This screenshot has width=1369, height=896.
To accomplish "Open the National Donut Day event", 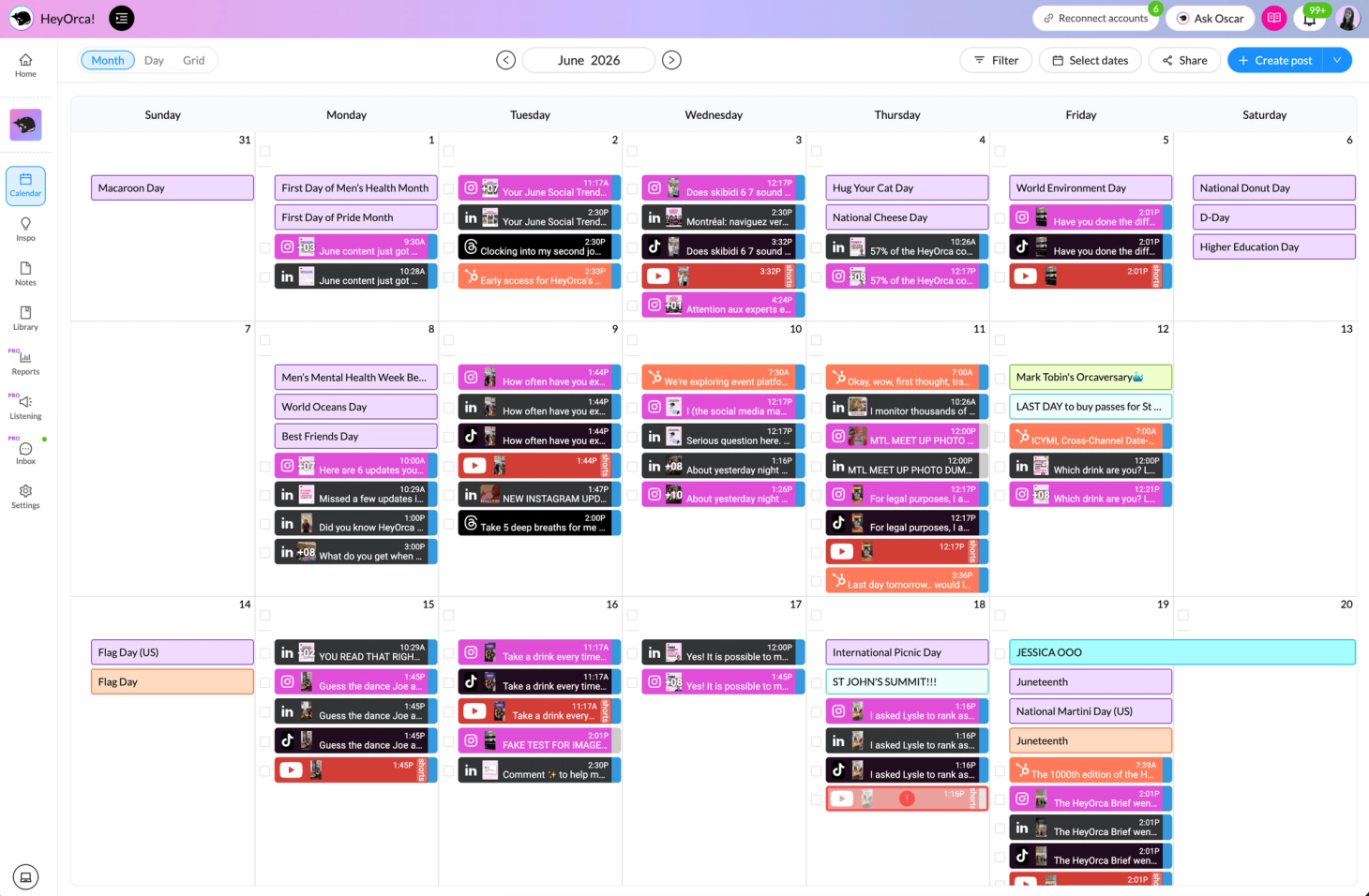I will click(1273, 188).
